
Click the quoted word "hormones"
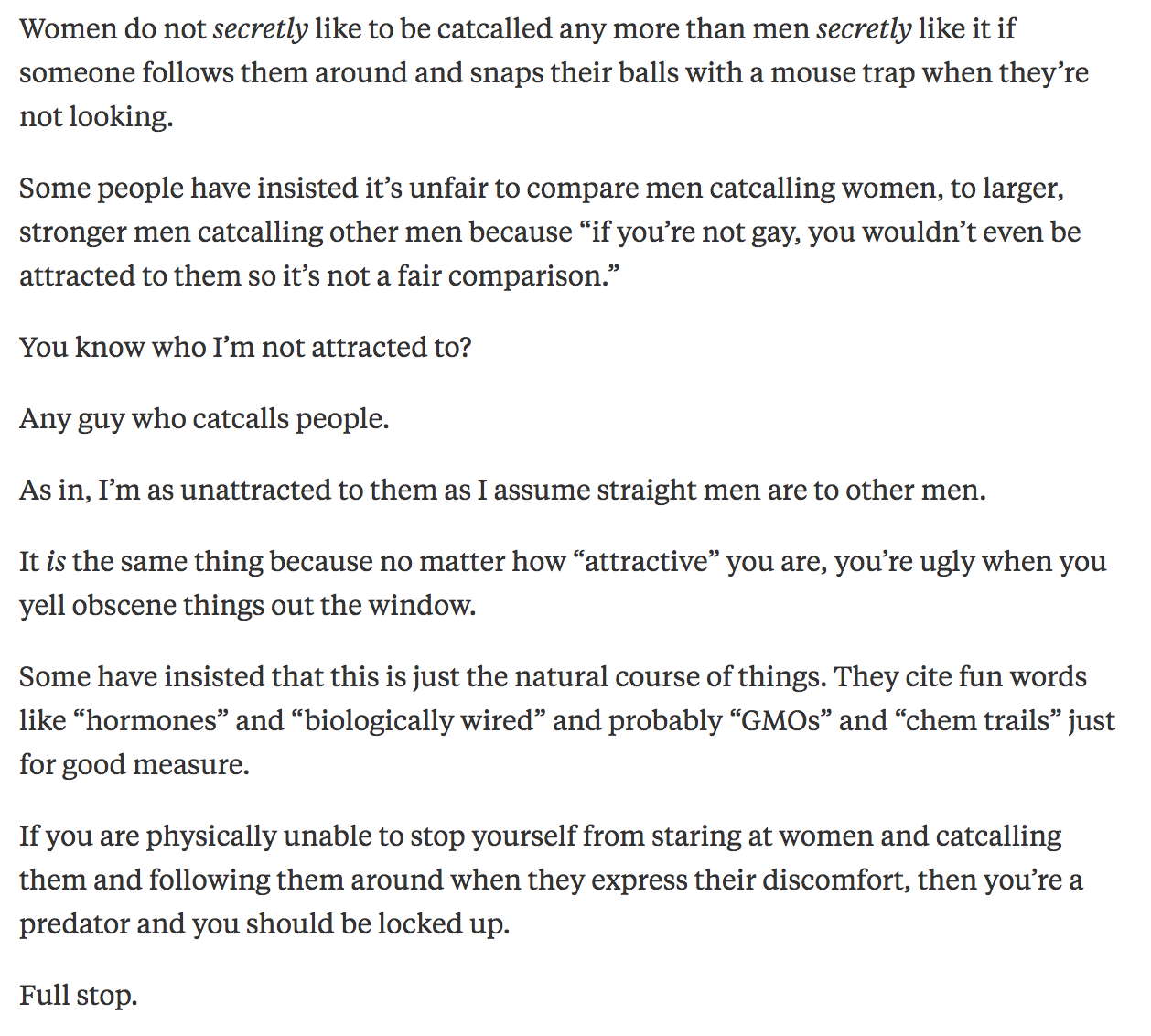point(156,721)
